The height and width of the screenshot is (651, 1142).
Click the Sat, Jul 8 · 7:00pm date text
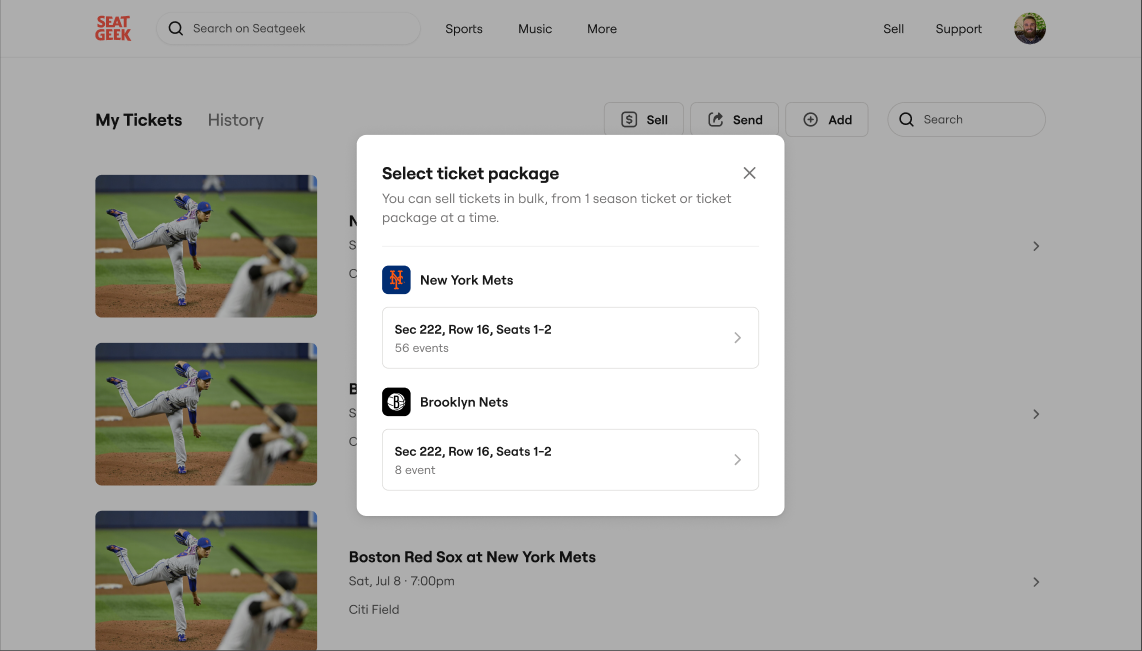click(x=401, y=581)
